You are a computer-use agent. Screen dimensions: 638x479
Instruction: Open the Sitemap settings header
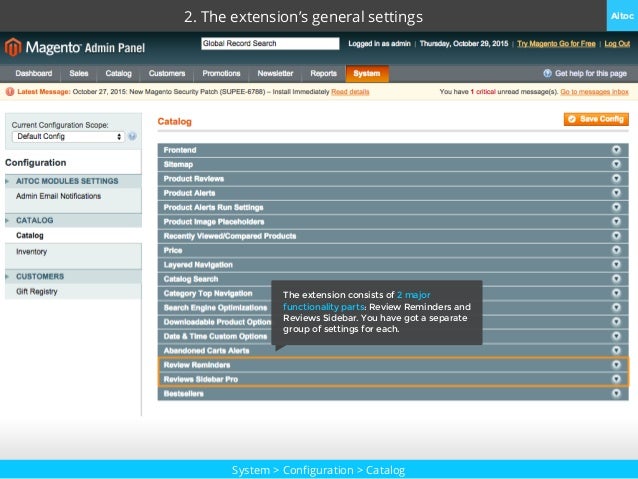393,164
